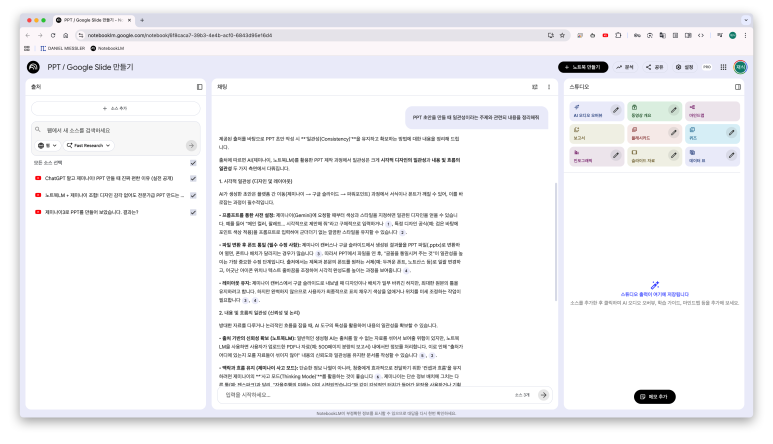This screenshot has width=773, height=444.
Task: Open Google apps grid icon
Action: tap(722, 67)
